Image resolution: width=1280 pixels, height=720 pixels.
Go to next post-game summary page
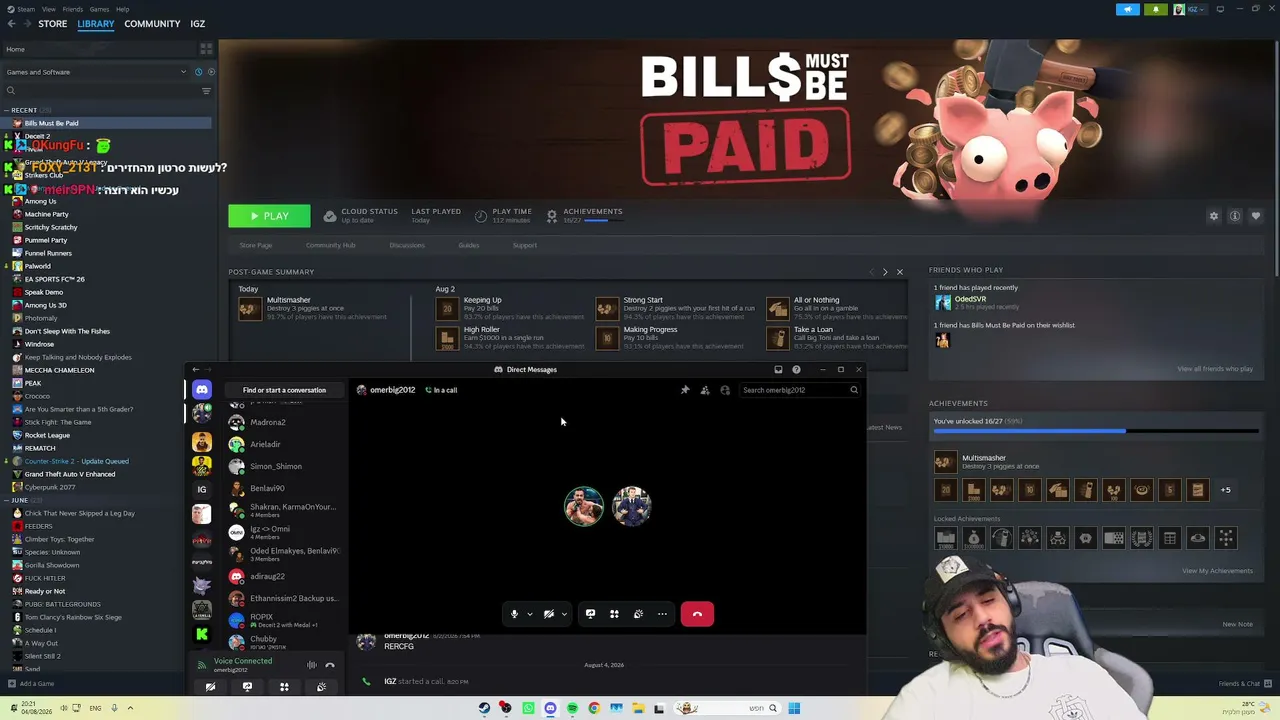tap(885, 272)
